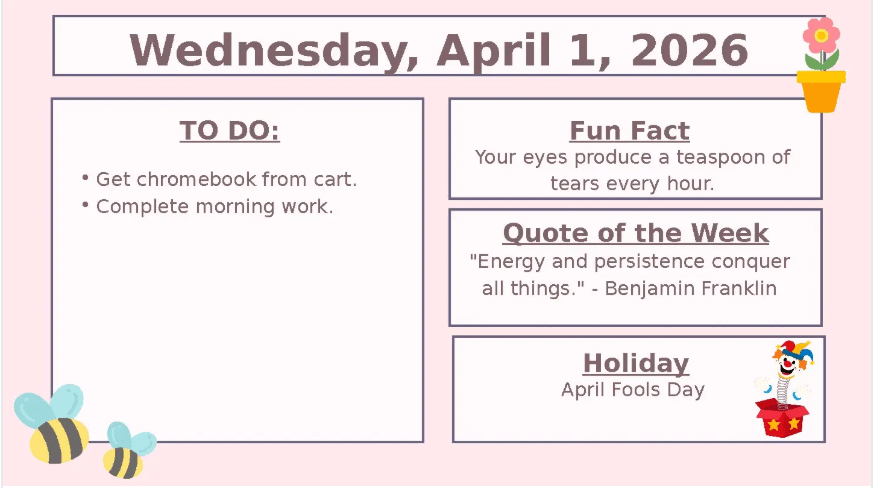Click the pink flower blossom
The image size is (882, 488).
click(x=822, y=37)
